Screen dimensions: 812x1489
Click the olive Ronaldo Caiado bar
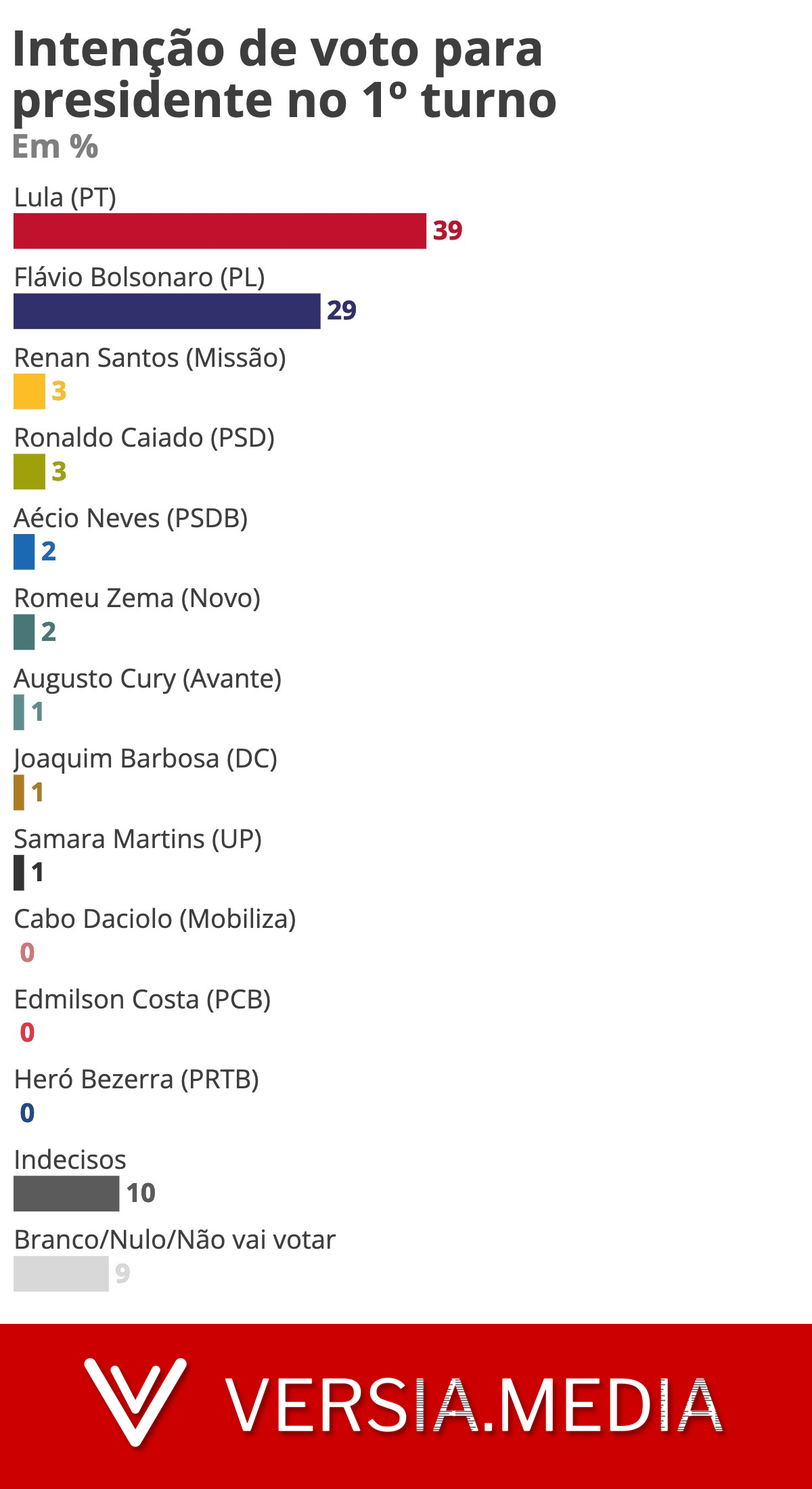[29, 472]
